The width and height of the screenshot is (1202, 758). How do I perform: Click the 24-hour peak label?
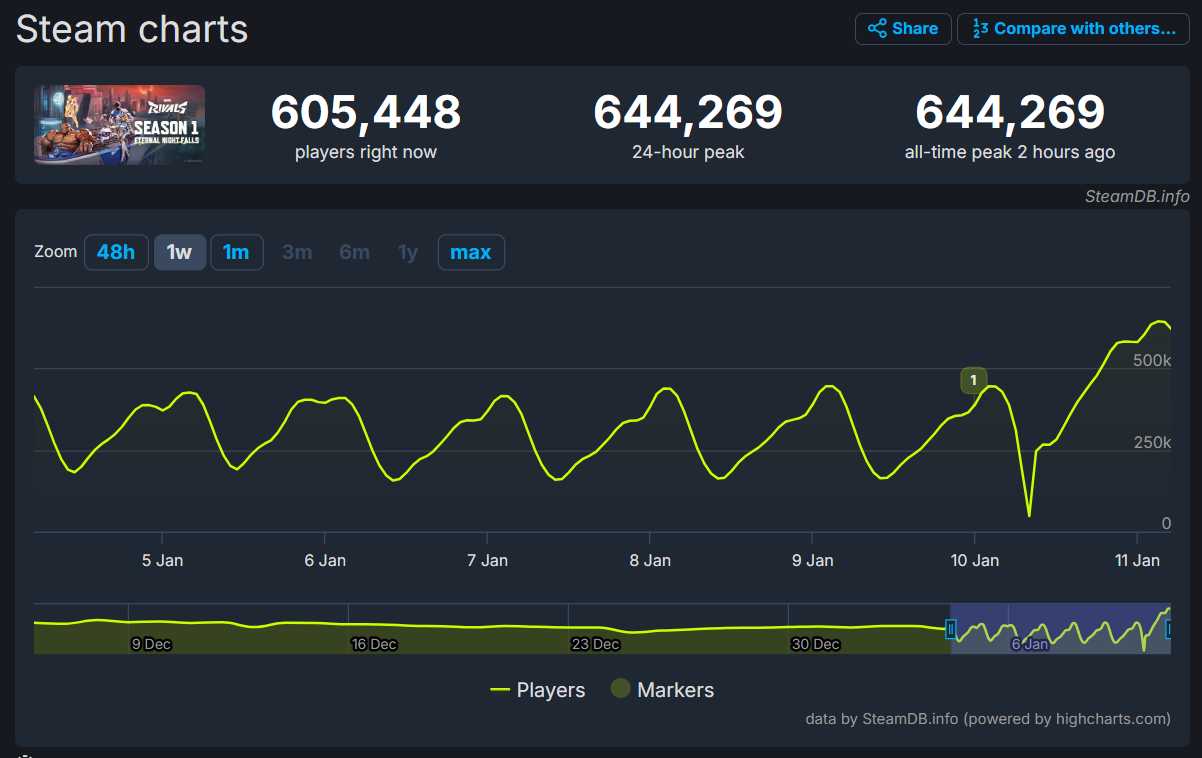click(x=688, y=153)
